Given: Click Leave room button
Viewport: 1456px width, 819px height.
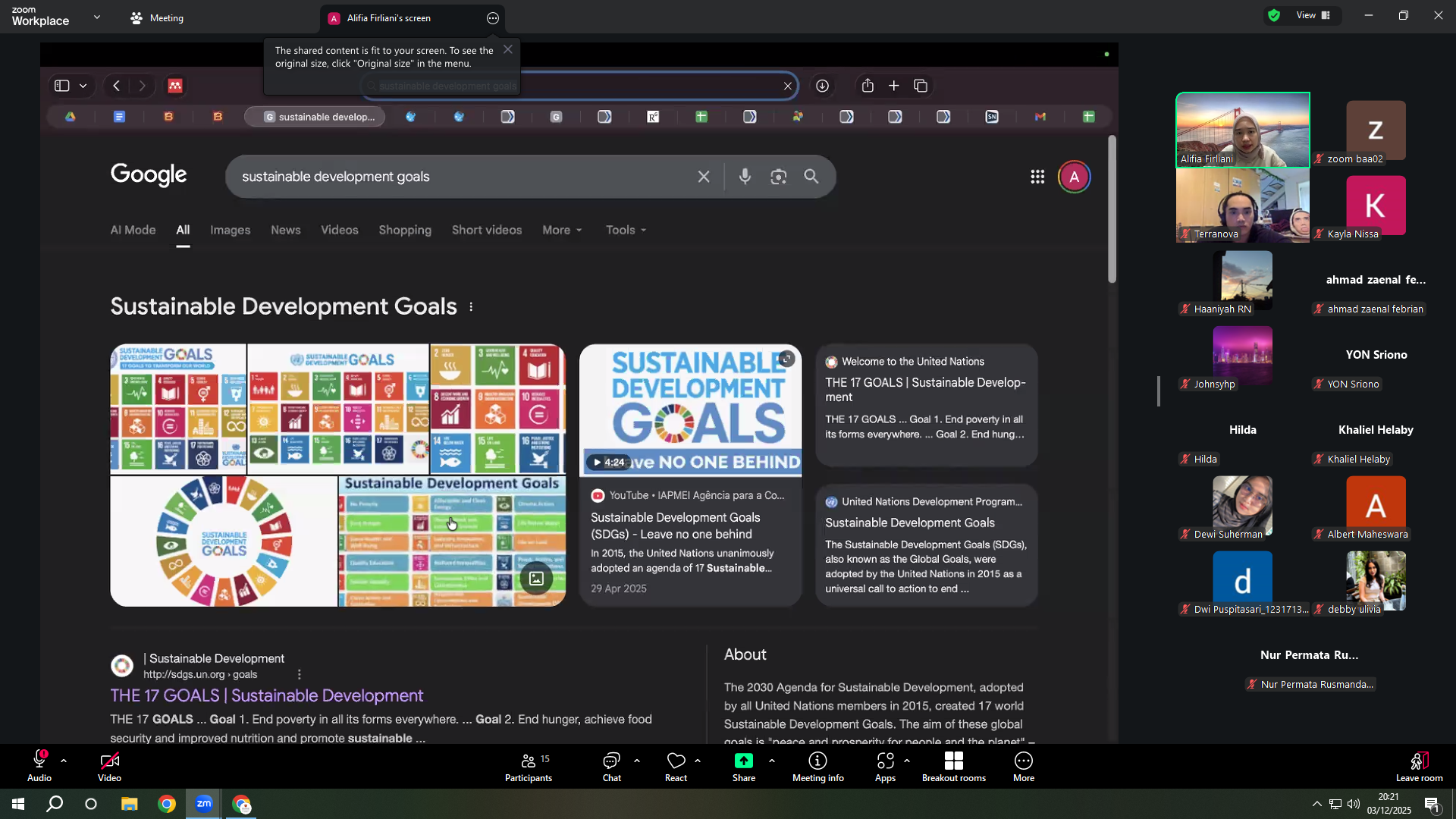Looking at the screenshot, I should 1419,766.
